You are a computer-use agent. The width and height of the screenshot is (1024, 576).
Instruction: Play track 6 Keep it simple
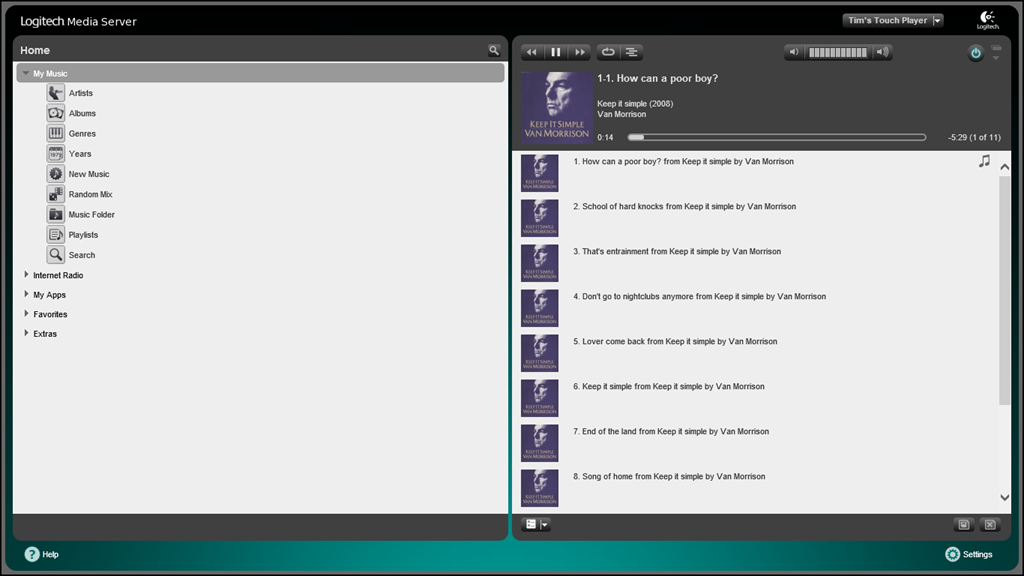click(x=669, y=387)
